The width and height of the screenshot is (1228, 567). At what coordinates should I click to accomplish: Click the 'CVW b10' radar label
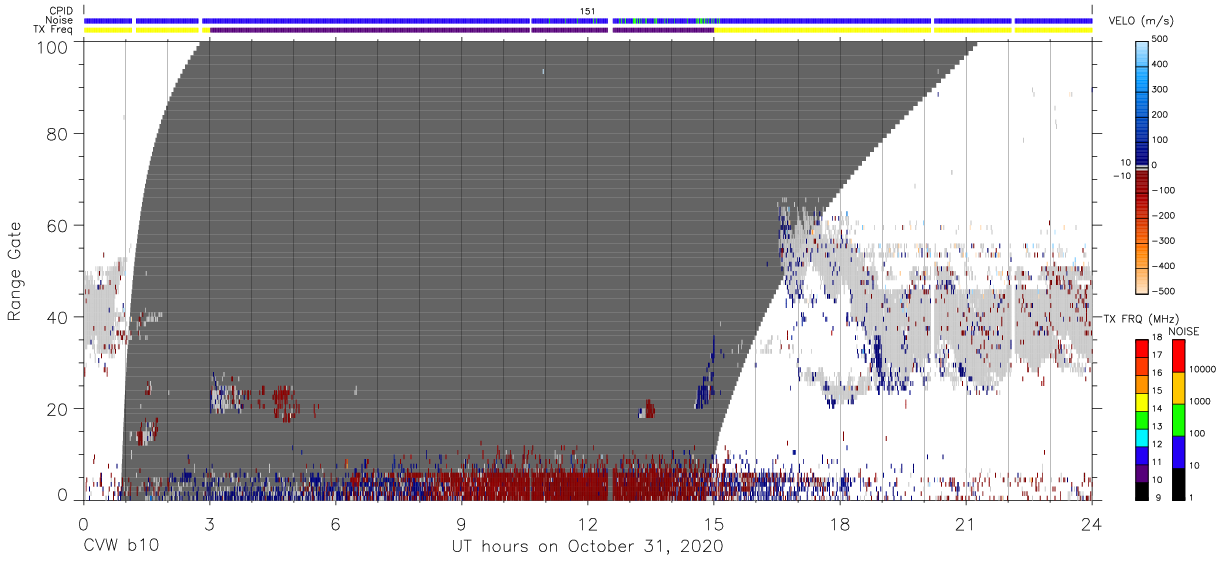[121, 547]
